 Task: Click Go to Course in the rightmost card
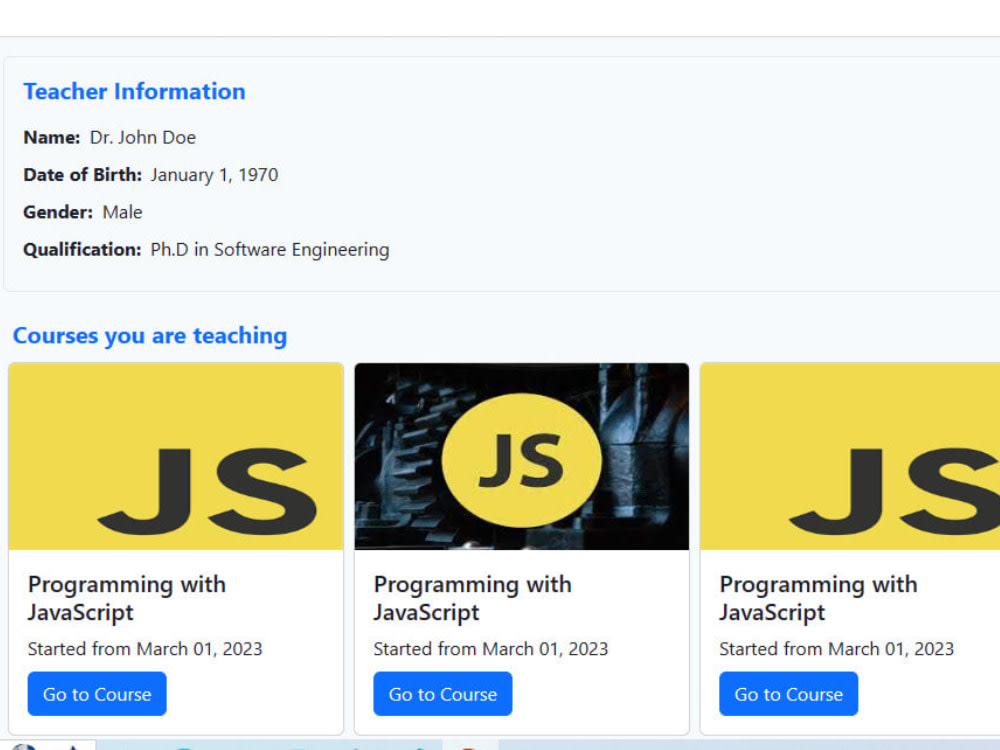[x=788, y=693]
